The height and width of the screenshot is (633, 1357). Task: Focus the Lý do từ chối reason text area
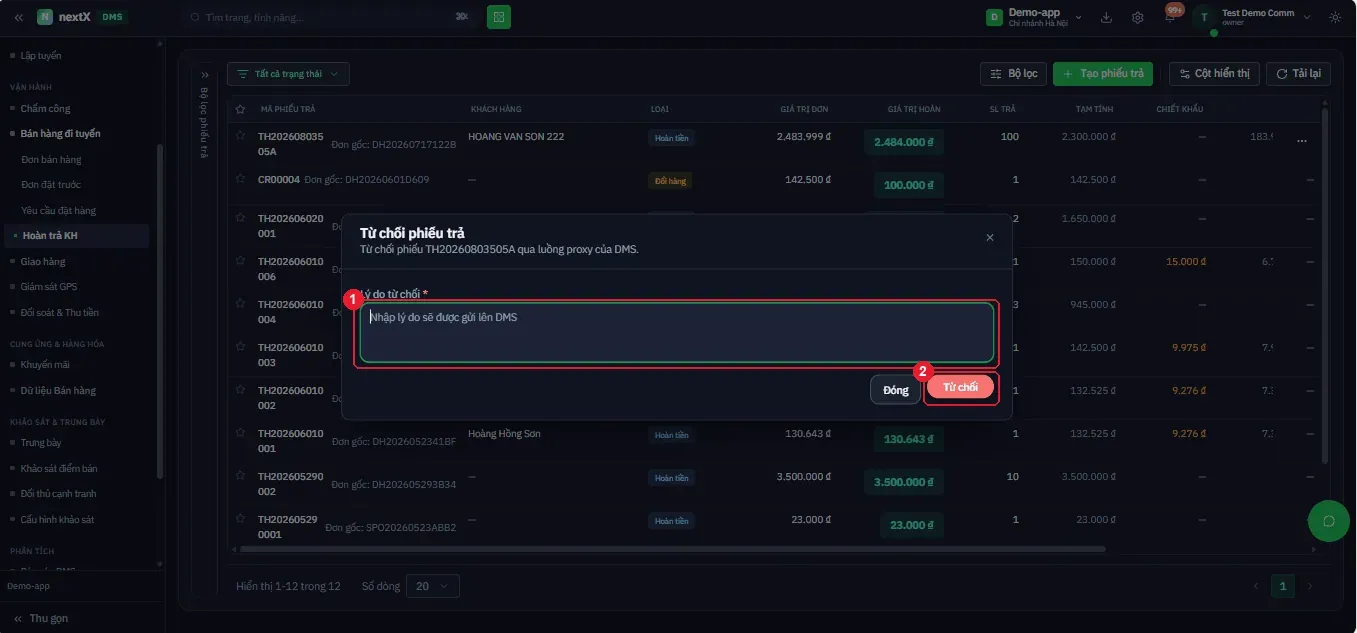point(677,333)
